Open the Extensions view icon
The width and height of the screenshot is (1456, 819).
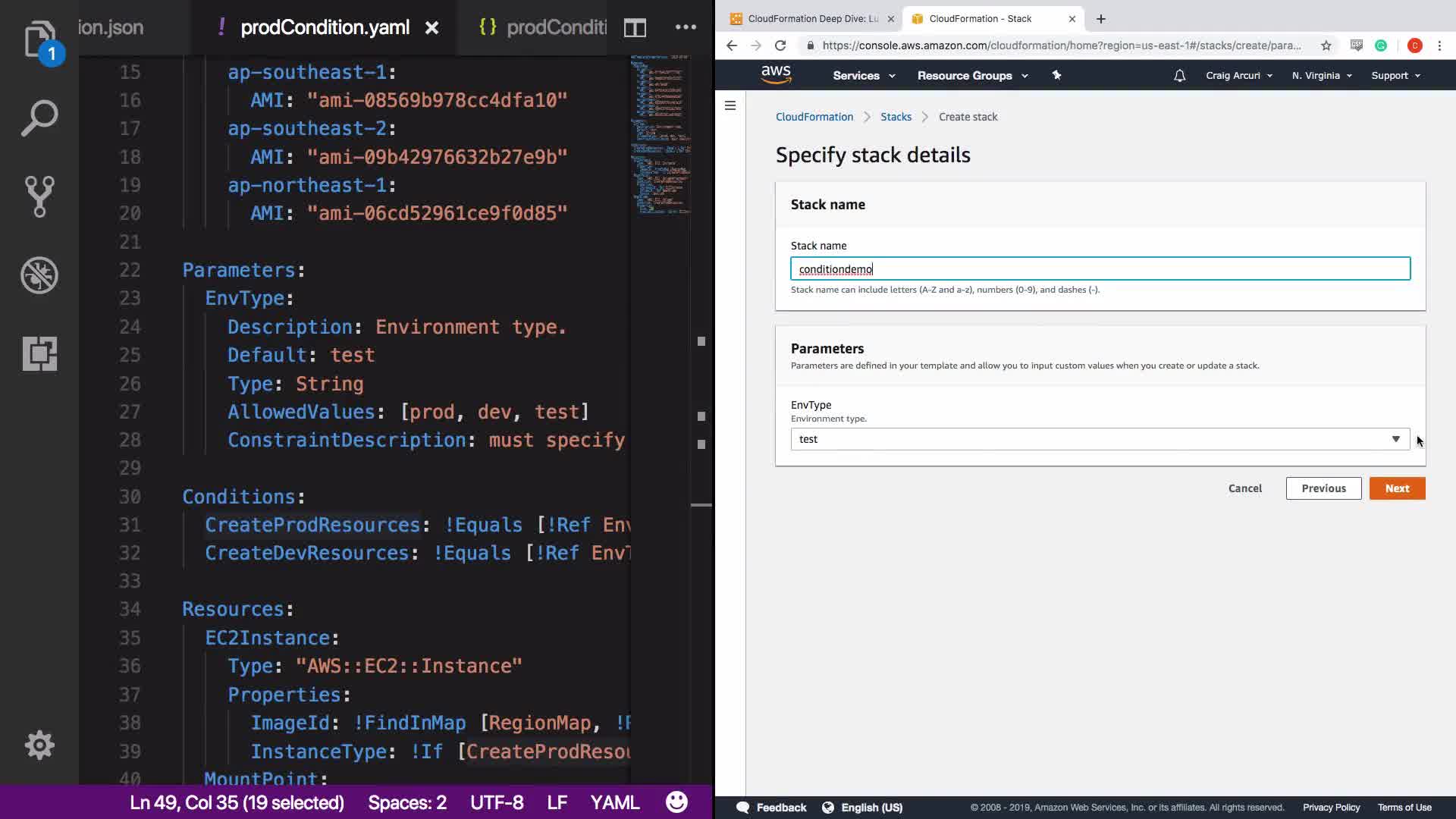pyautogui.click(x=39, y=353)
